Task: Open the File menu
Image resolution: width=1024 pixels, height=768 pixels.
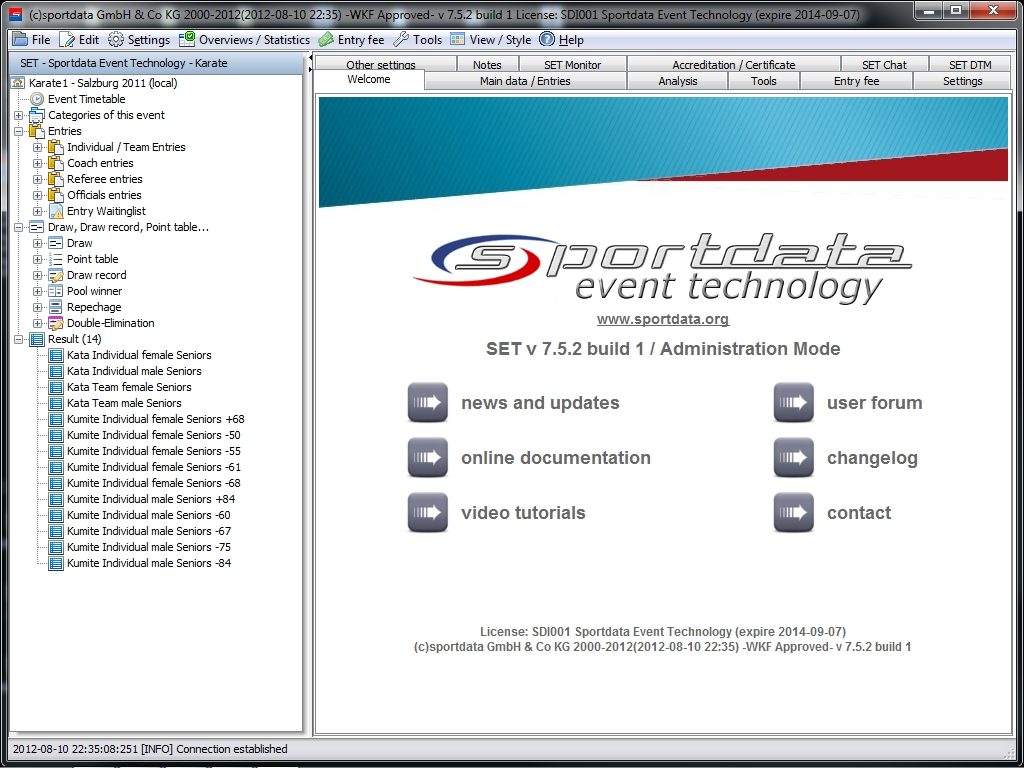Action: click(x=31, y=40)
